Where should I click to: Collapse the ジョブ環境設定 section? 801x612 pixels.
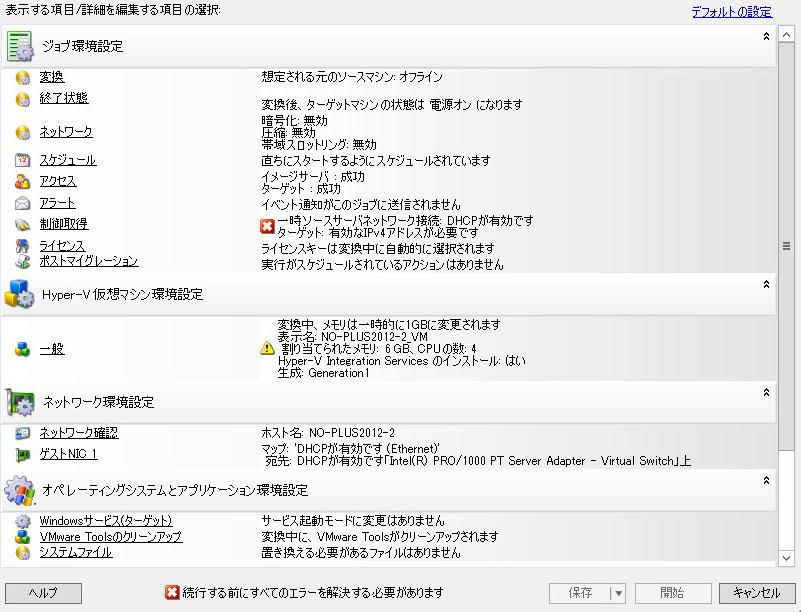[766, 36]
